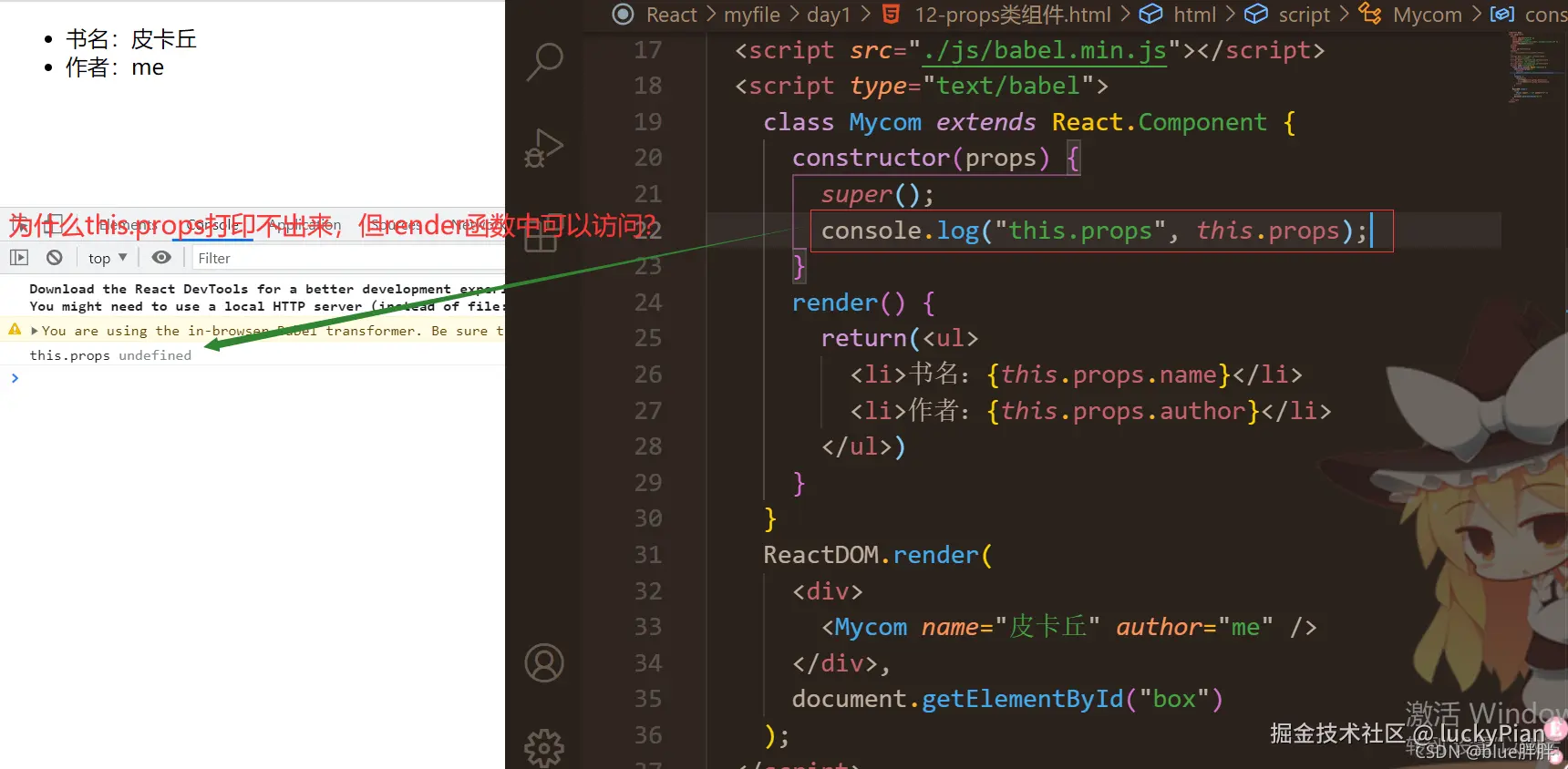Click the circle icon before React breadcrumb
Viewport: 1568px width, 769px height.
(x=624, y=14)
